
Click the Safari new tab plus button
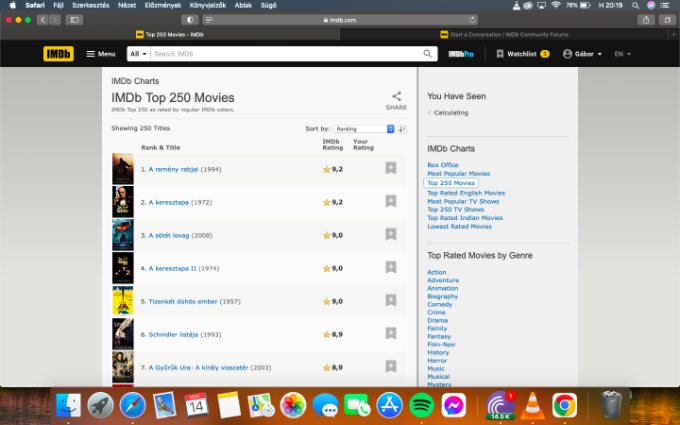(673, 34)
